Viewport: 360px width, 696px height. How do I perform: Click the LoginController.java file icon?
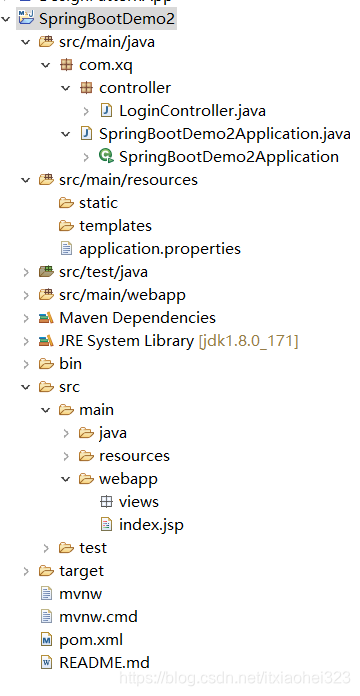tap(106, 111)
